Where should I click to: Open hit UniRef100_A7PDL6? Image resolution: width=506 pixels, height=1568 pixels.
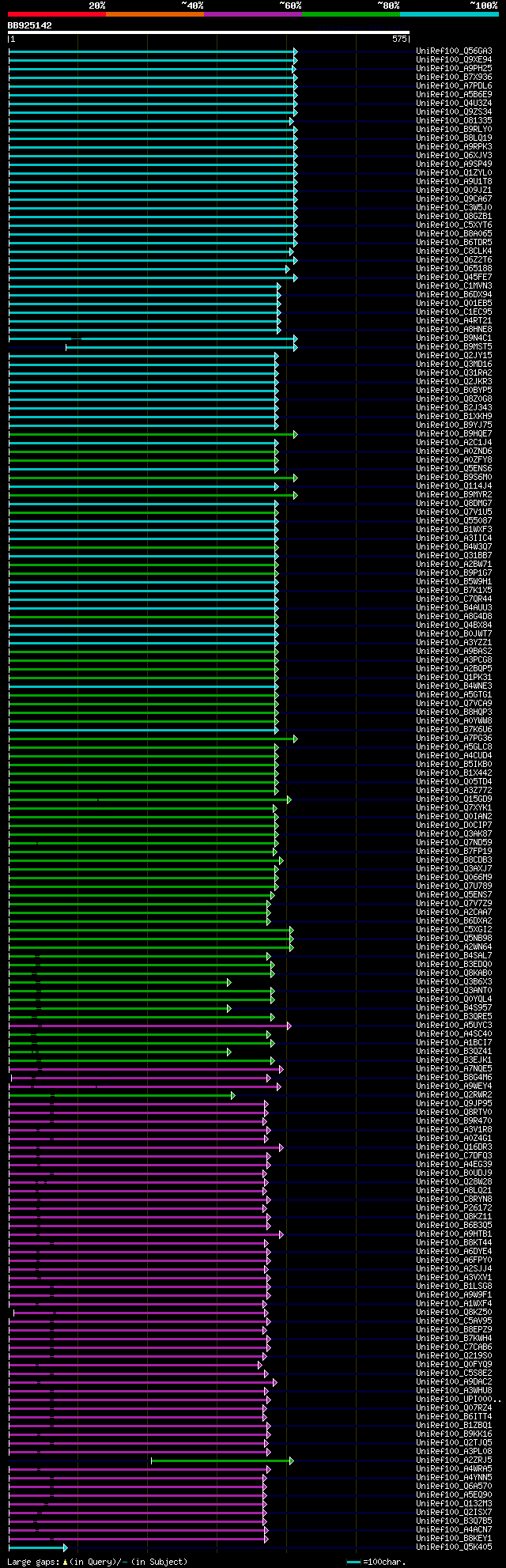(x=454, y=85)
